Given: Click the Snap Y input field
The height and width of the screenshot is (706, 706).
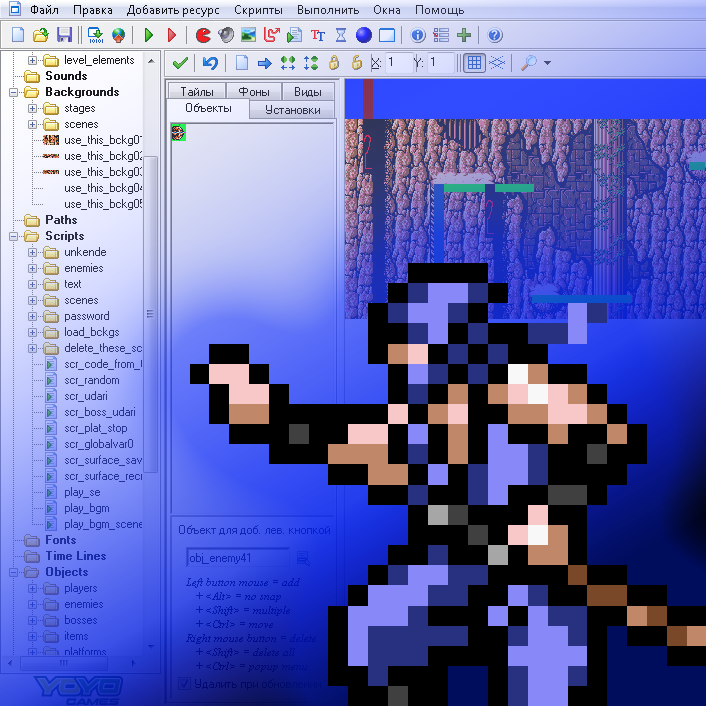Looking at the screenshot, I should pos(439,62).
